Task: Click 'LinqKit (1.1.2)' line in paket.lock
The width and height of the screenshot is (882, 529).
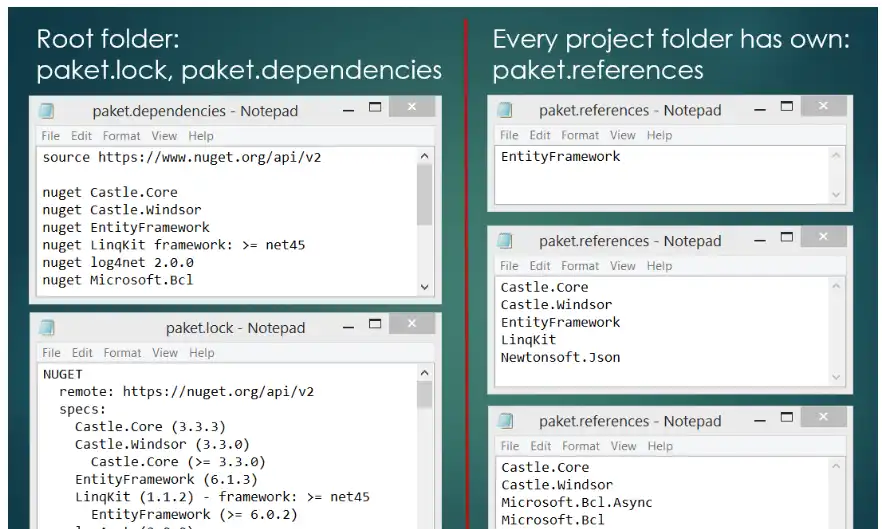Action: click(222, 497)
